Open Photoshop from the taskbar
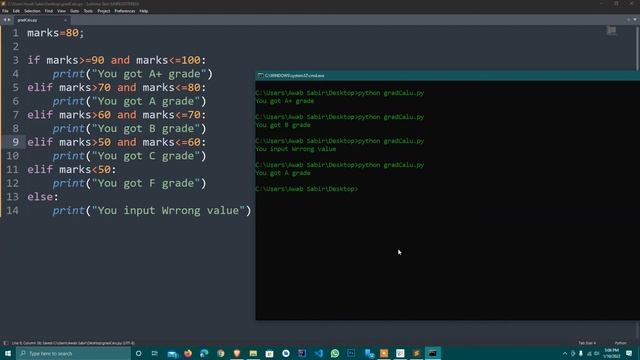This screenshot has height=360, width=640. tap(351, 353)
